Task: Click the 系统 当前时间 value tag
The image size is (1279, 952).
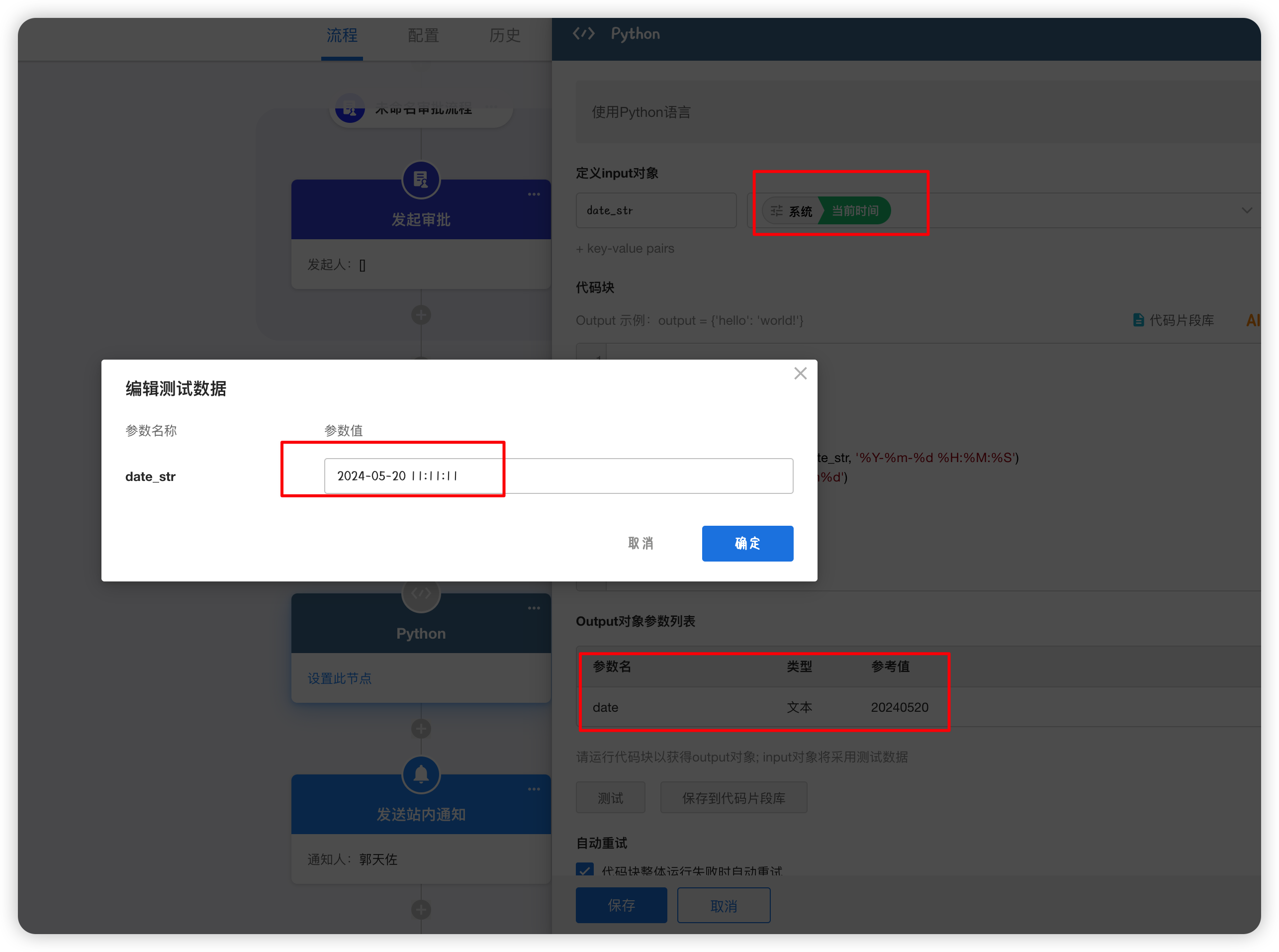Action: [826, 211]
